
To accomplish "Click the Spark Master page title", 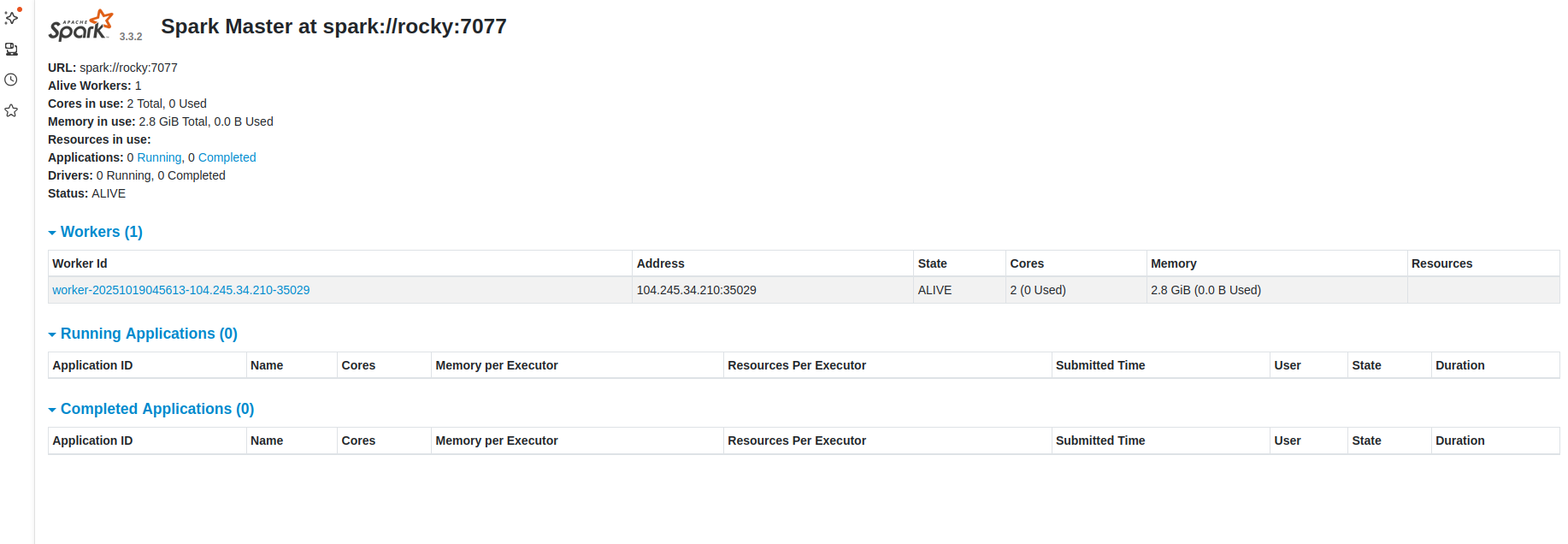I will pyautogui.click(x=333, y=27).
